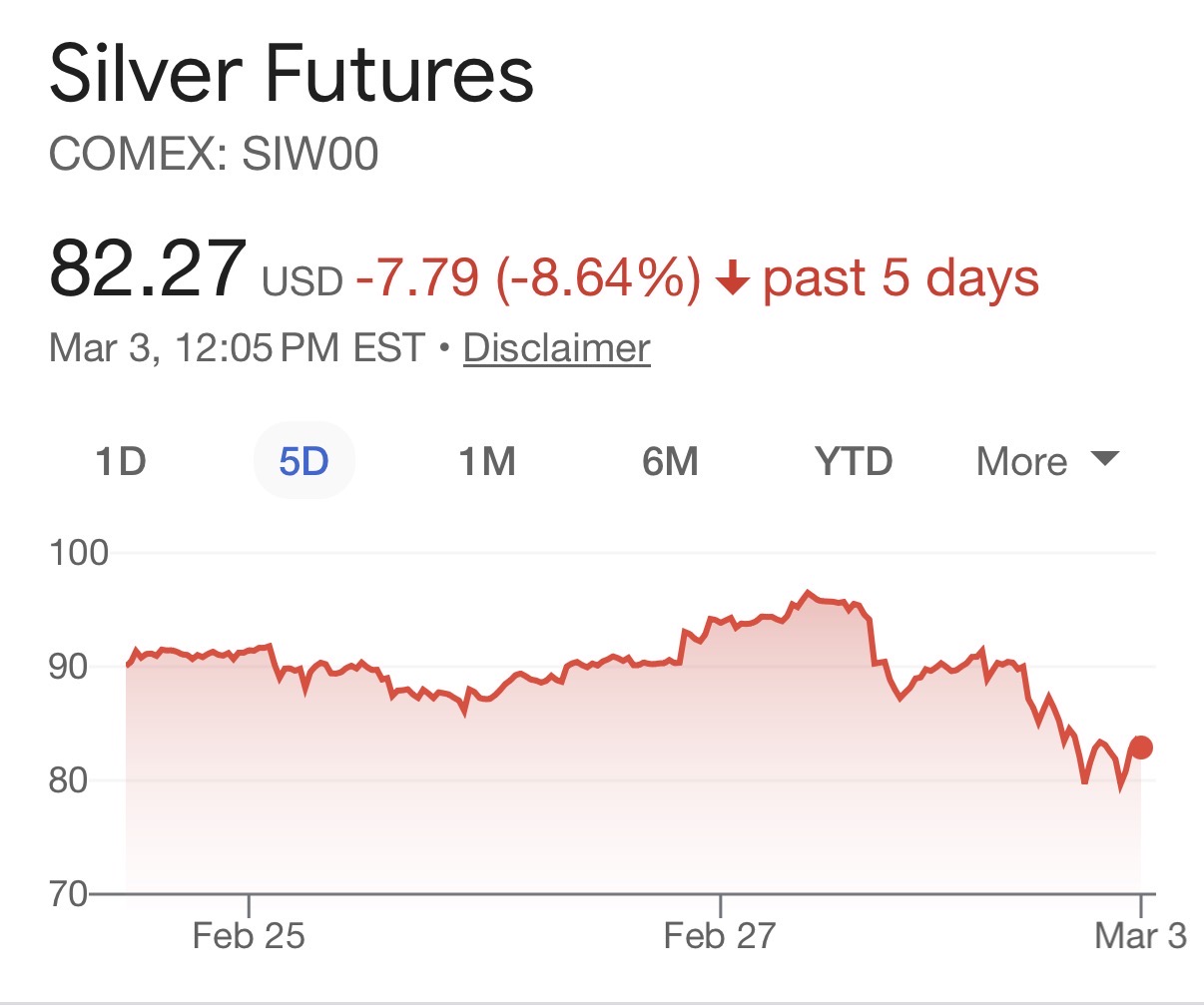This screenshot has height=1008, width=1204.
Task: Show the 1M chart range
Action: tap(487, 462)
